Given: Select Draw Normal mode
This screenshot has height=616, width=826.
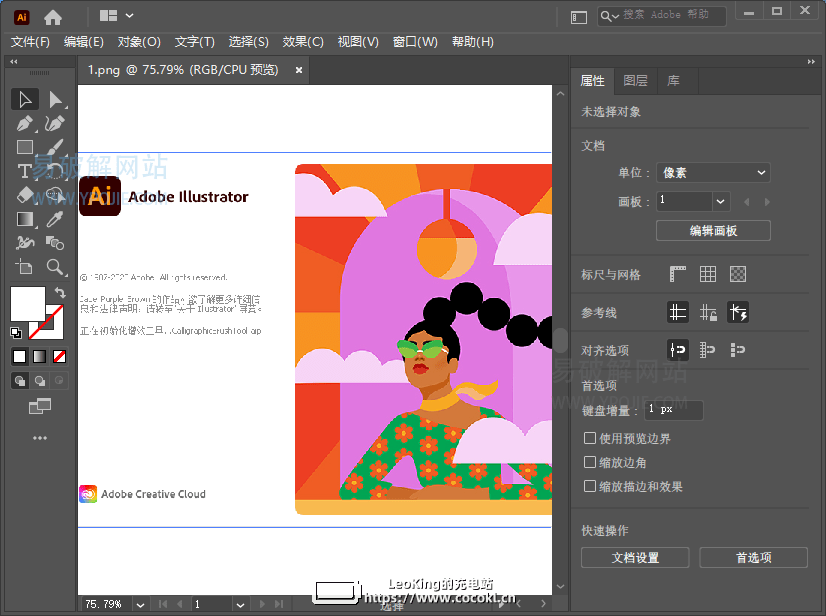Looking at the screenshot, I should (x=19, y=380).
